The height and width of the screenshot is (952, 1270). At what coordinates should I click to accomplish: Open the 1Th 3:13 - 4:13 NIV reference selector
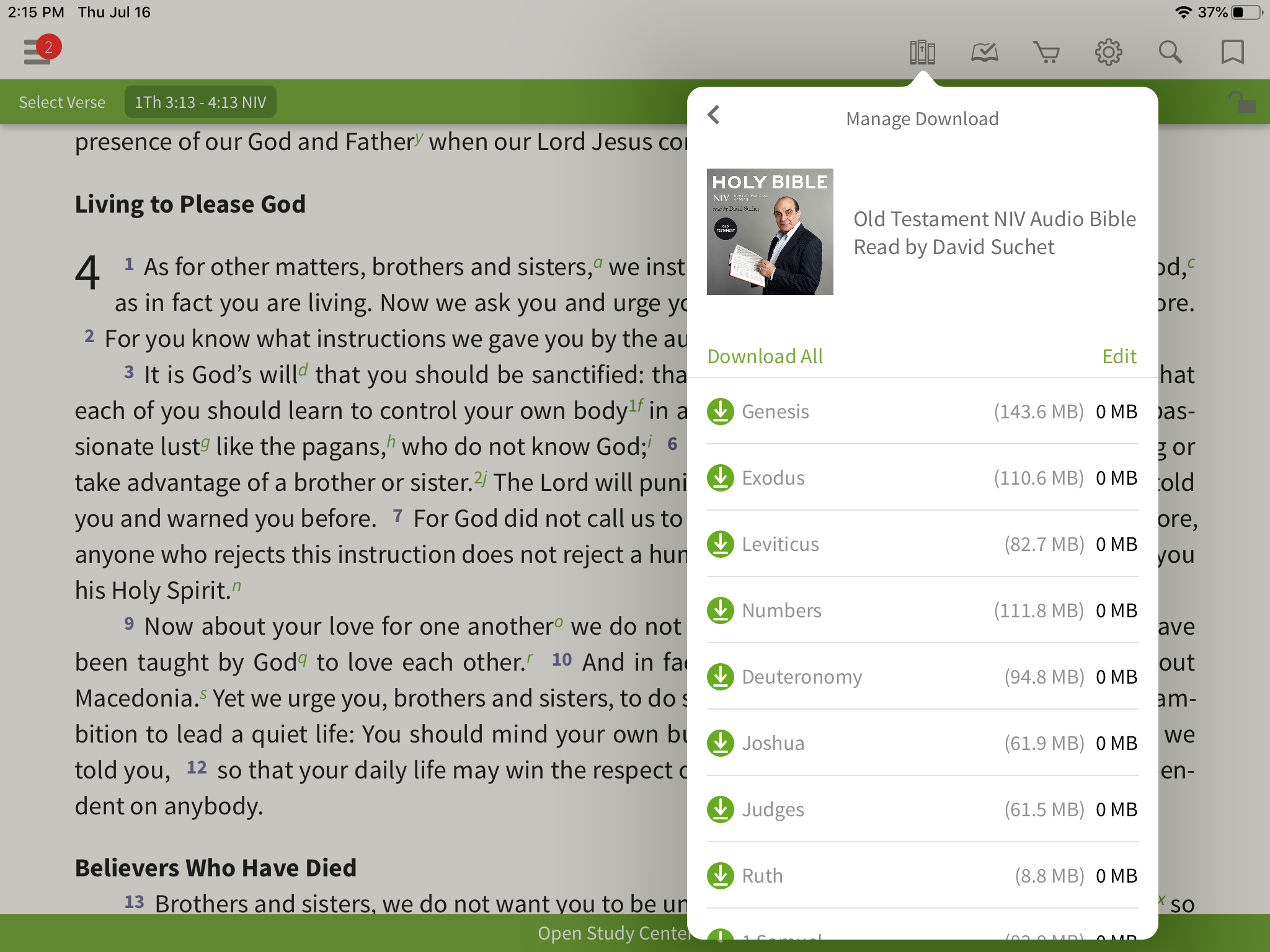[x=200, y=102]
